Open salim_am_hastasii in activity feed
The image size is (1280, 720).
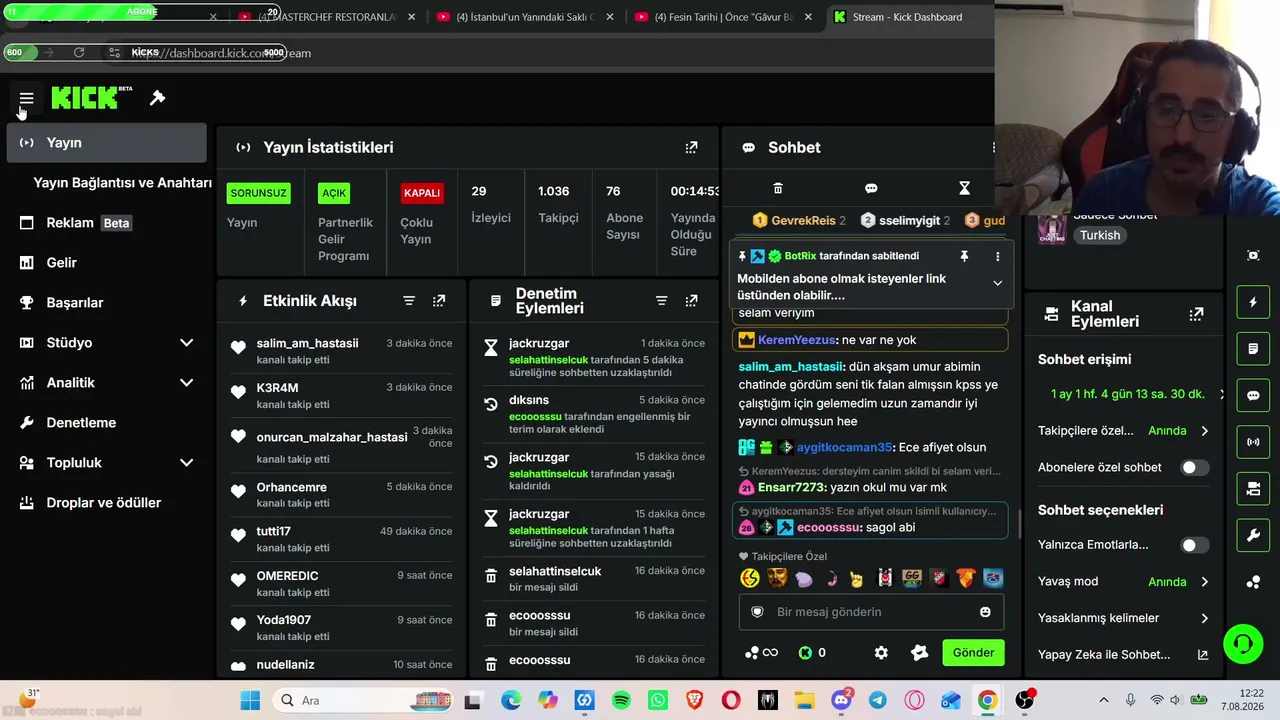307,343
